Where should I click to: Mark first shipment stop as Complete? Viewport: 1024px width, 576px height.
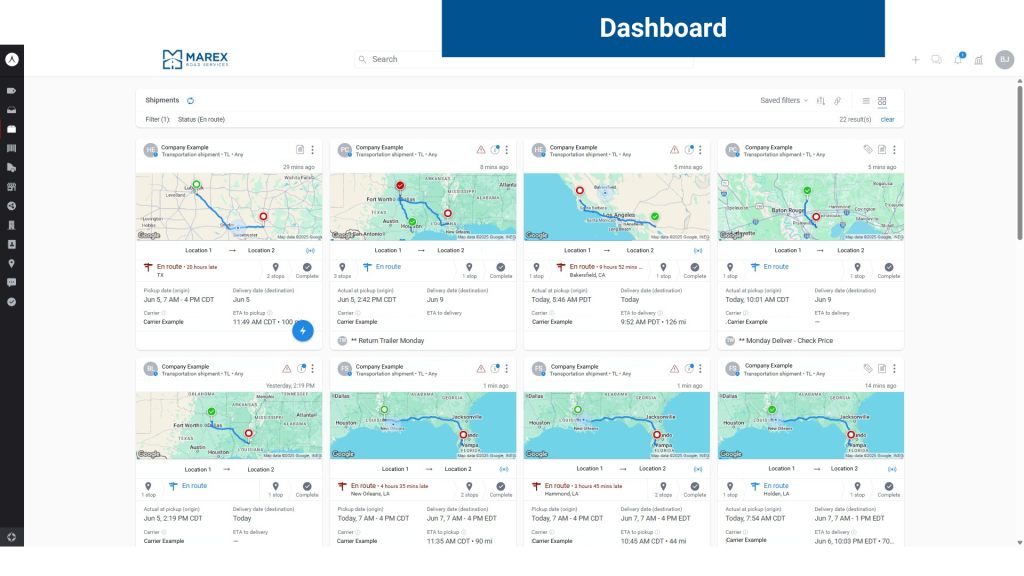[307, 270]
